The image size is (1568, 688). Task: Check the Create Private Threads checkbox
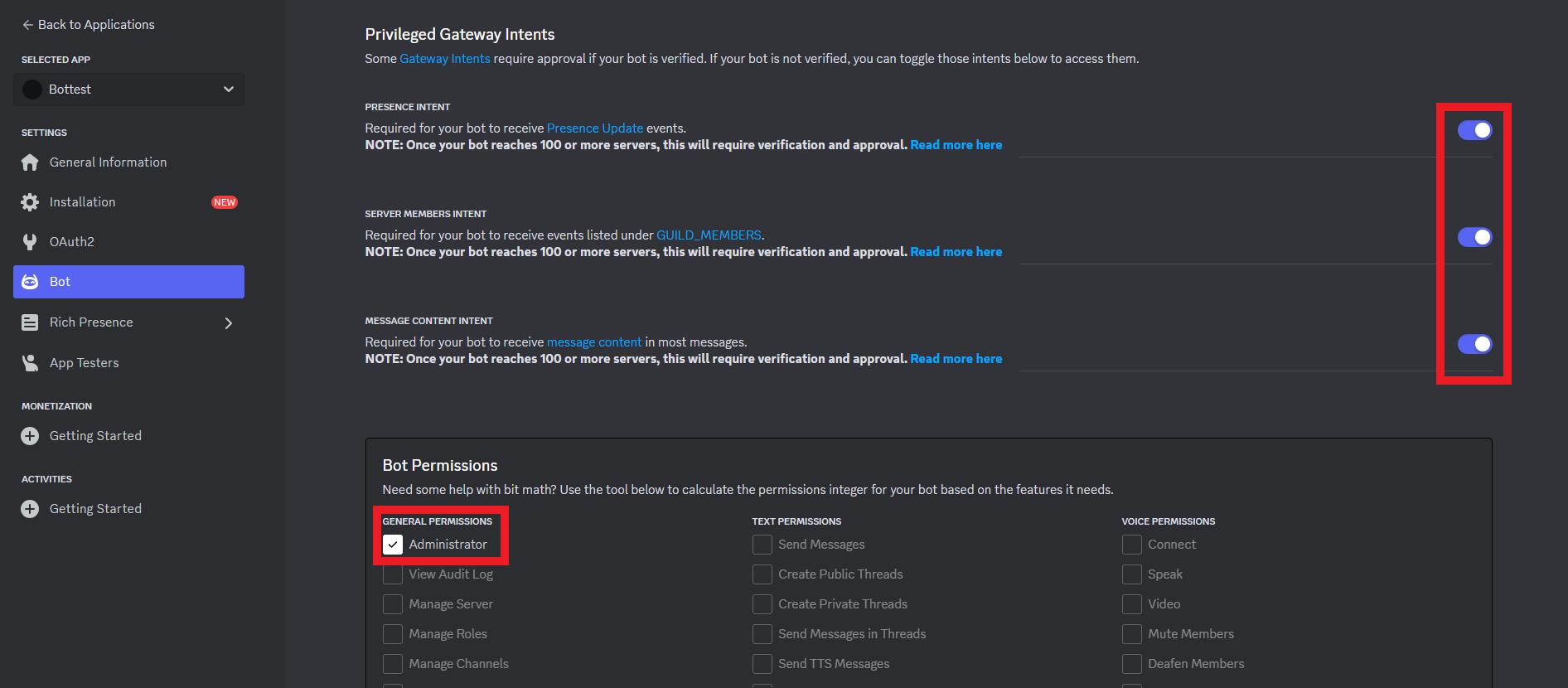[762, 604]
